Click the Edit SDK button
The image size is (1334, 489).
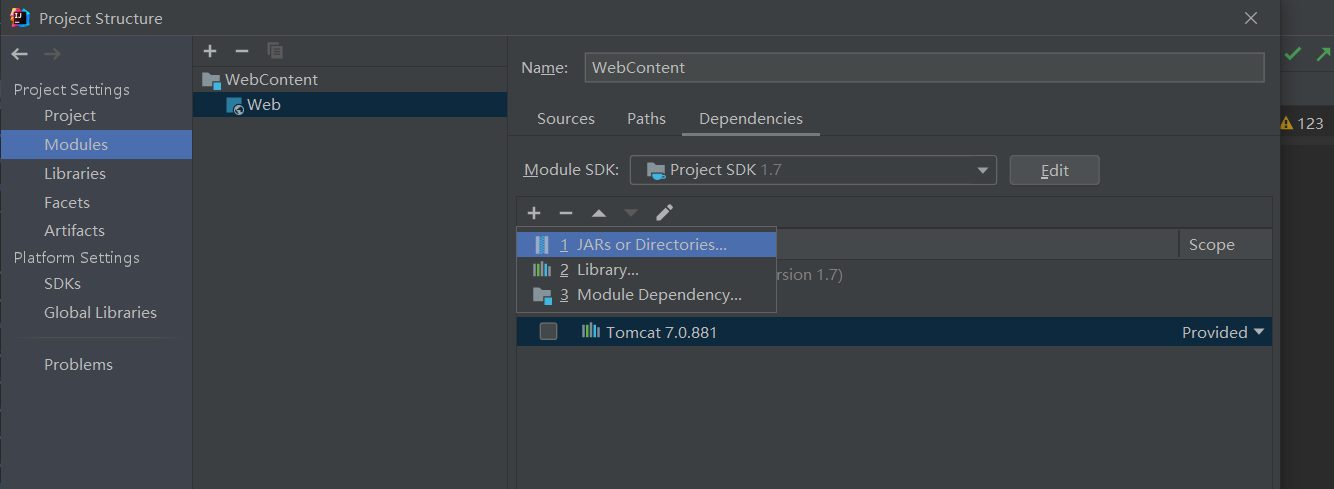point(1054,170)
